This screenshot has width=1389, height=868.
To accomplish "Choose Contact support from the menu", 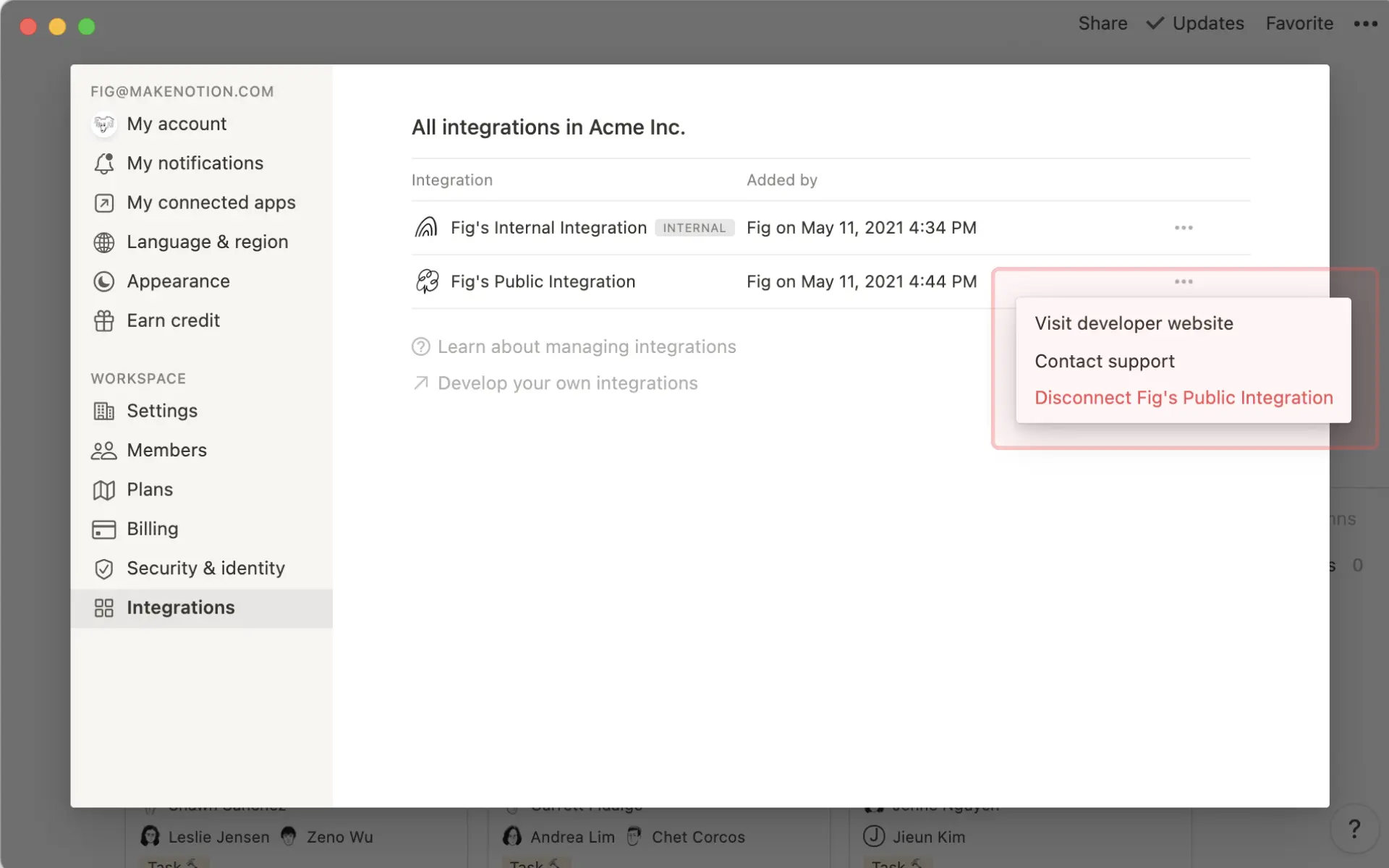I will point(1105,361).
